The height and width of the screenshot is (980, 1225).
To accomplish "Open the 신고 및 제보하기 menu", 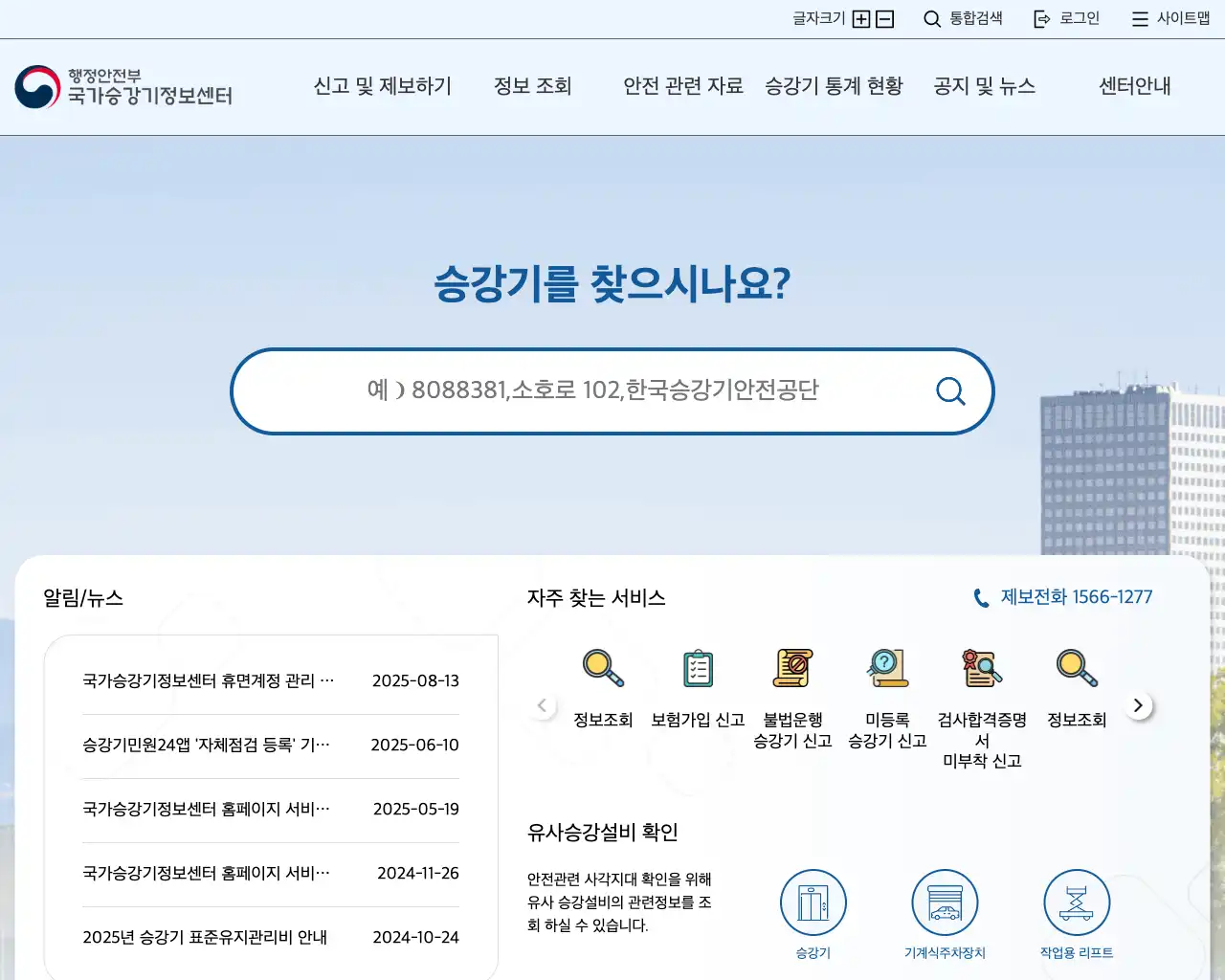I will click(x=382, y=86).
